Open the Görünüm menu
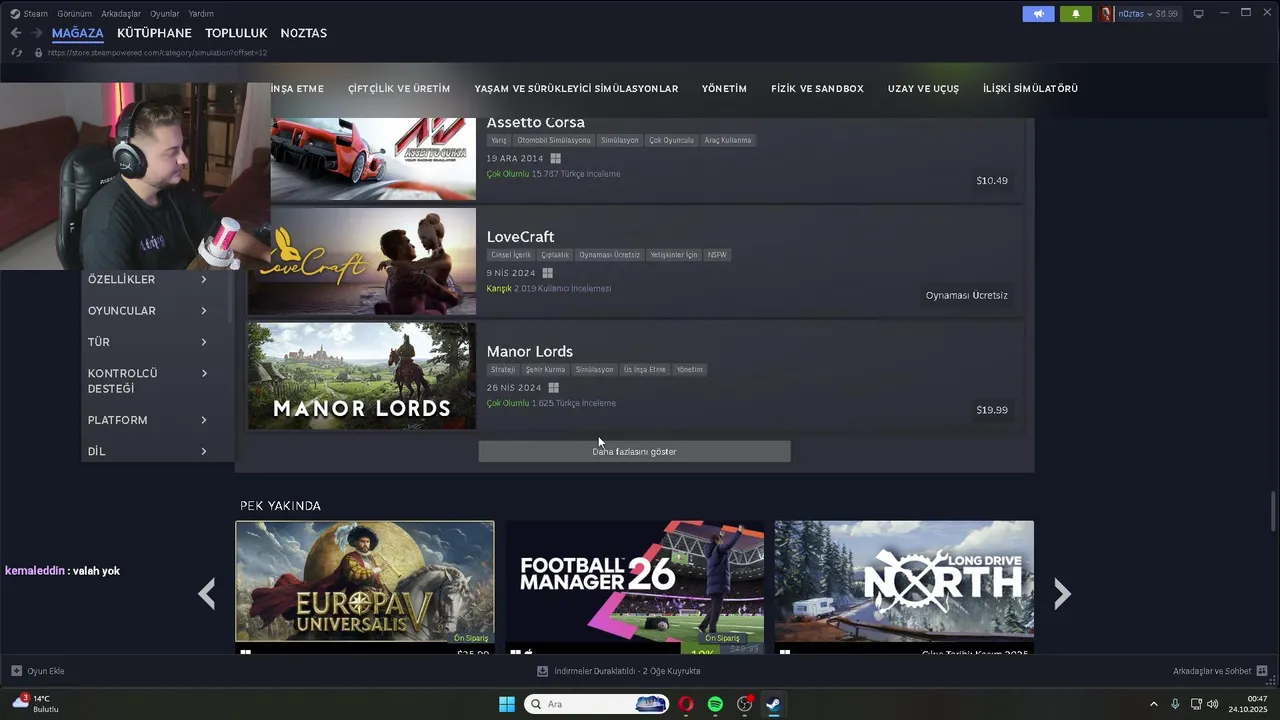This screenshot has width=1280, height=720. (75, 14)
